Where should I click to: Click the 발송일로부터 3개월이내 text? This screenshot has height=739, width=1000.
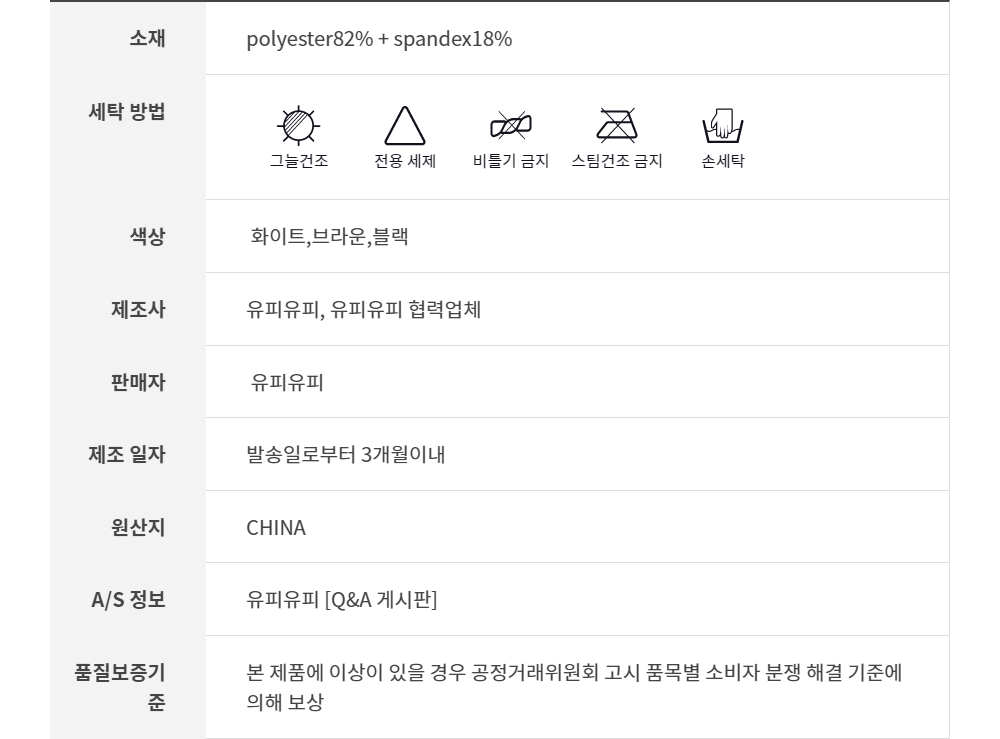pos(345,455)
